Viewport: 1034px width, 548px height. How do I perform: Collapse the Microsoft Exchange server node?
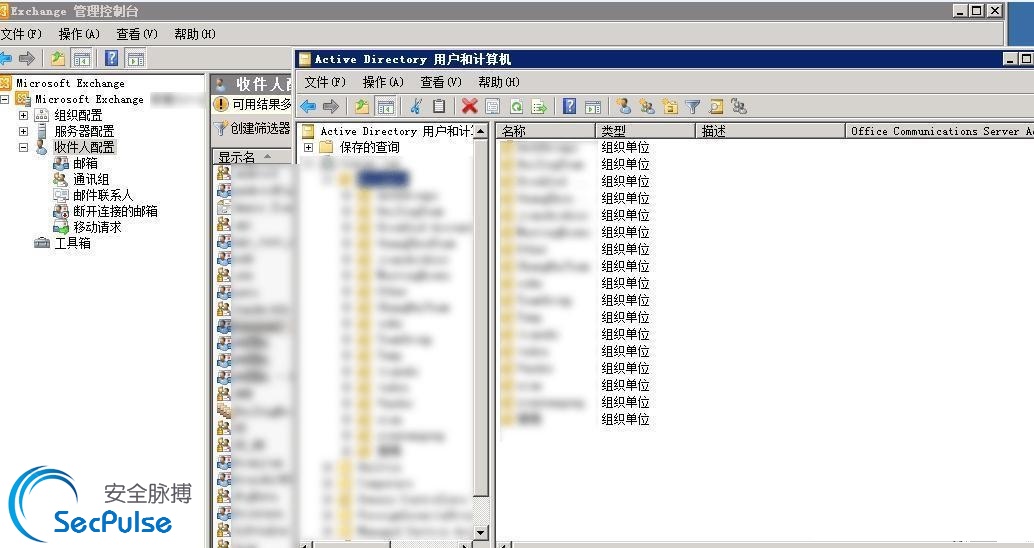click(x=4, y=99)
